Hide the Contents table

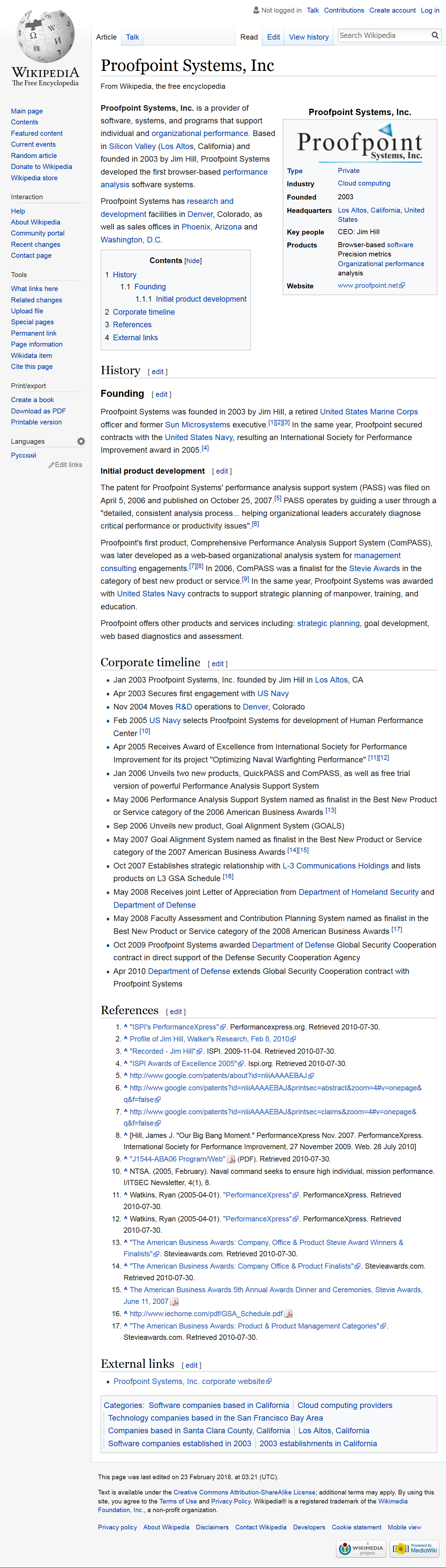click(x=193, y=260)
